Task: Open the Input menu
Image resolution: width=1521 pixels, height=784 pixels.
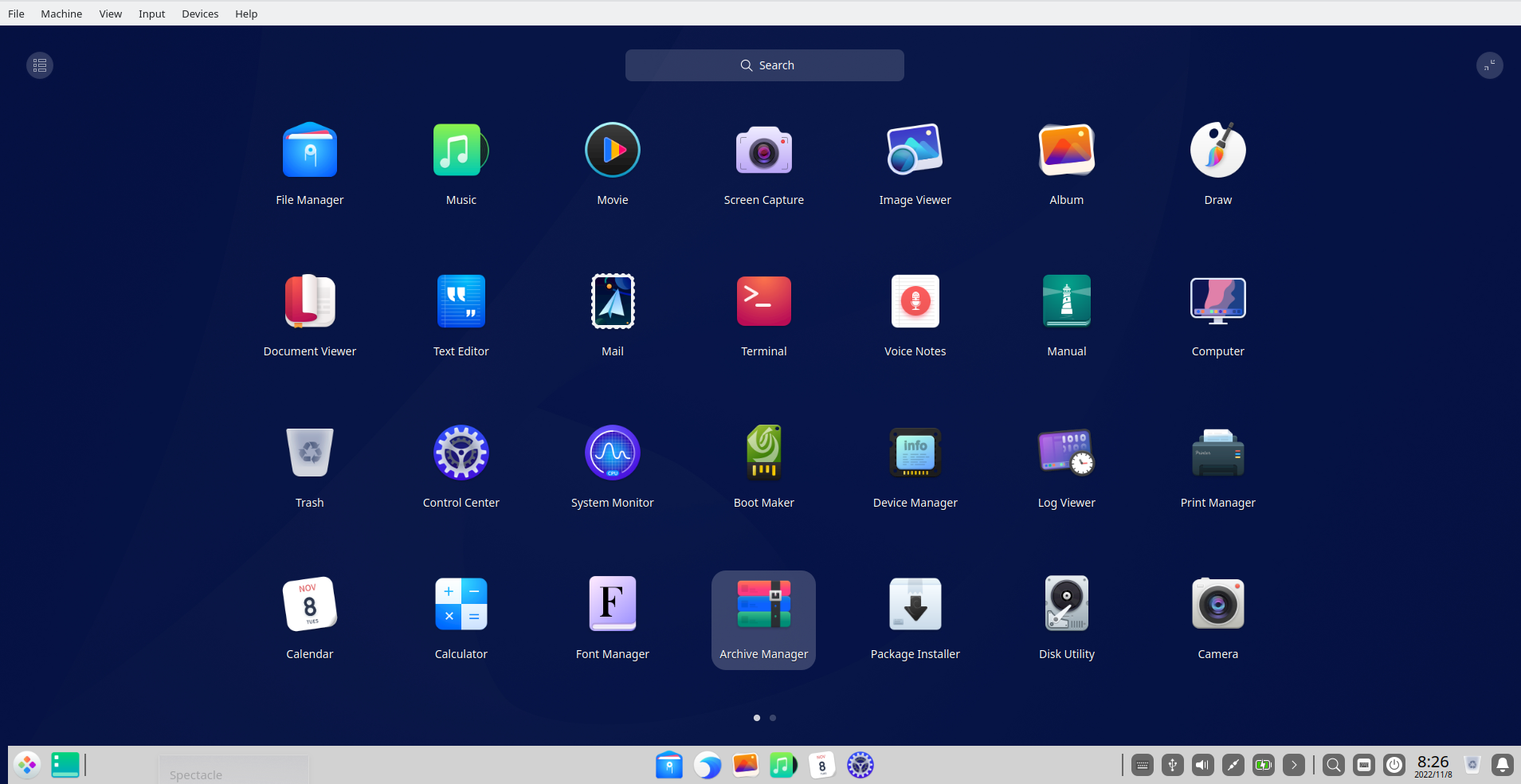Action: click(151, 14)
